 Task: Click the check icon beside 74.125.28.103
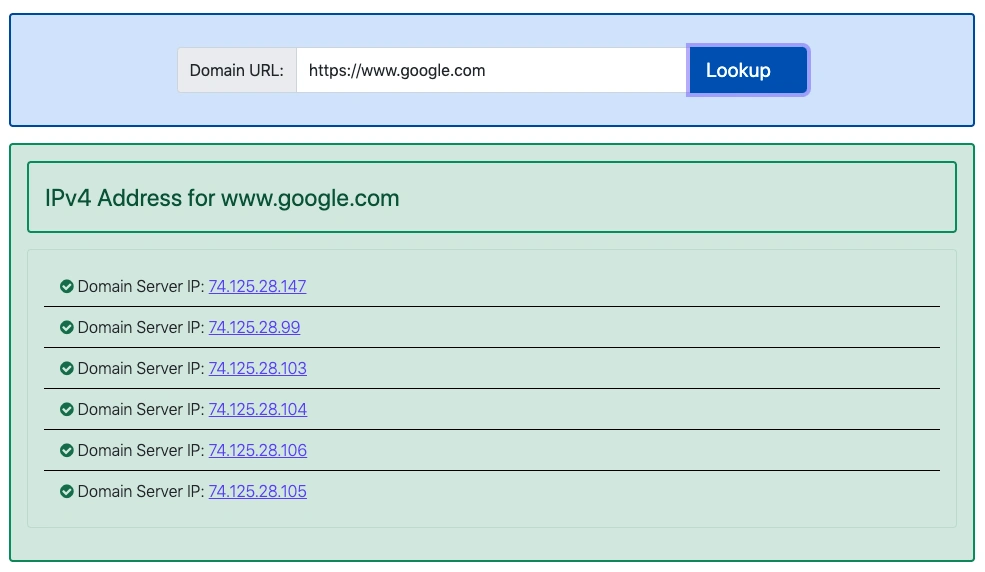coord(67,369)
